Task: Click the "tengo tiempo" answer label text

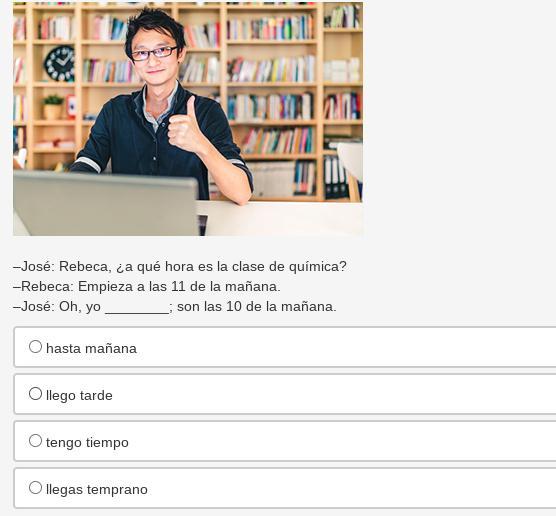Action: [87, 443]
